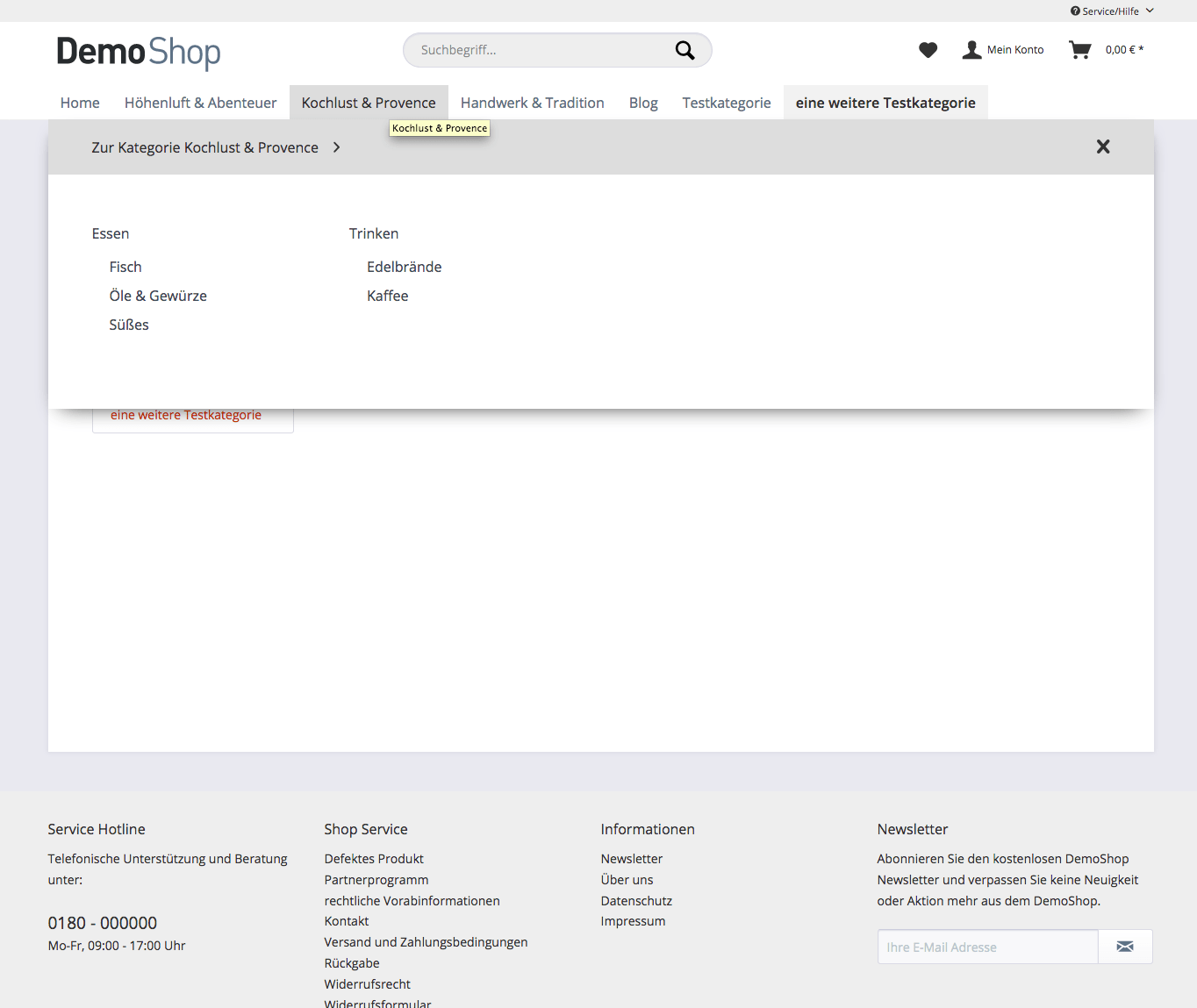Open the Home menu item
Image resolution: width=1197 pixels, height=1008 pixels.
(x=80, y=103)
